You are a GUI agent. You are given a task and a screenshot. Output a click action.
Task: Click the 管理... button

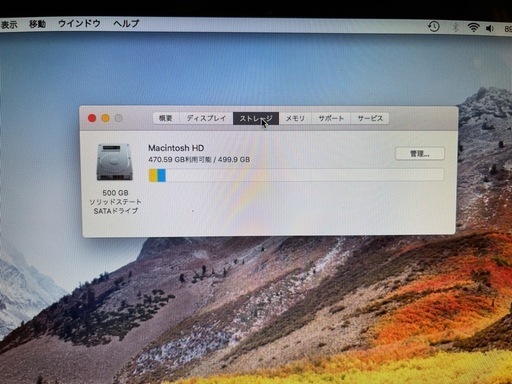(420, 154)
